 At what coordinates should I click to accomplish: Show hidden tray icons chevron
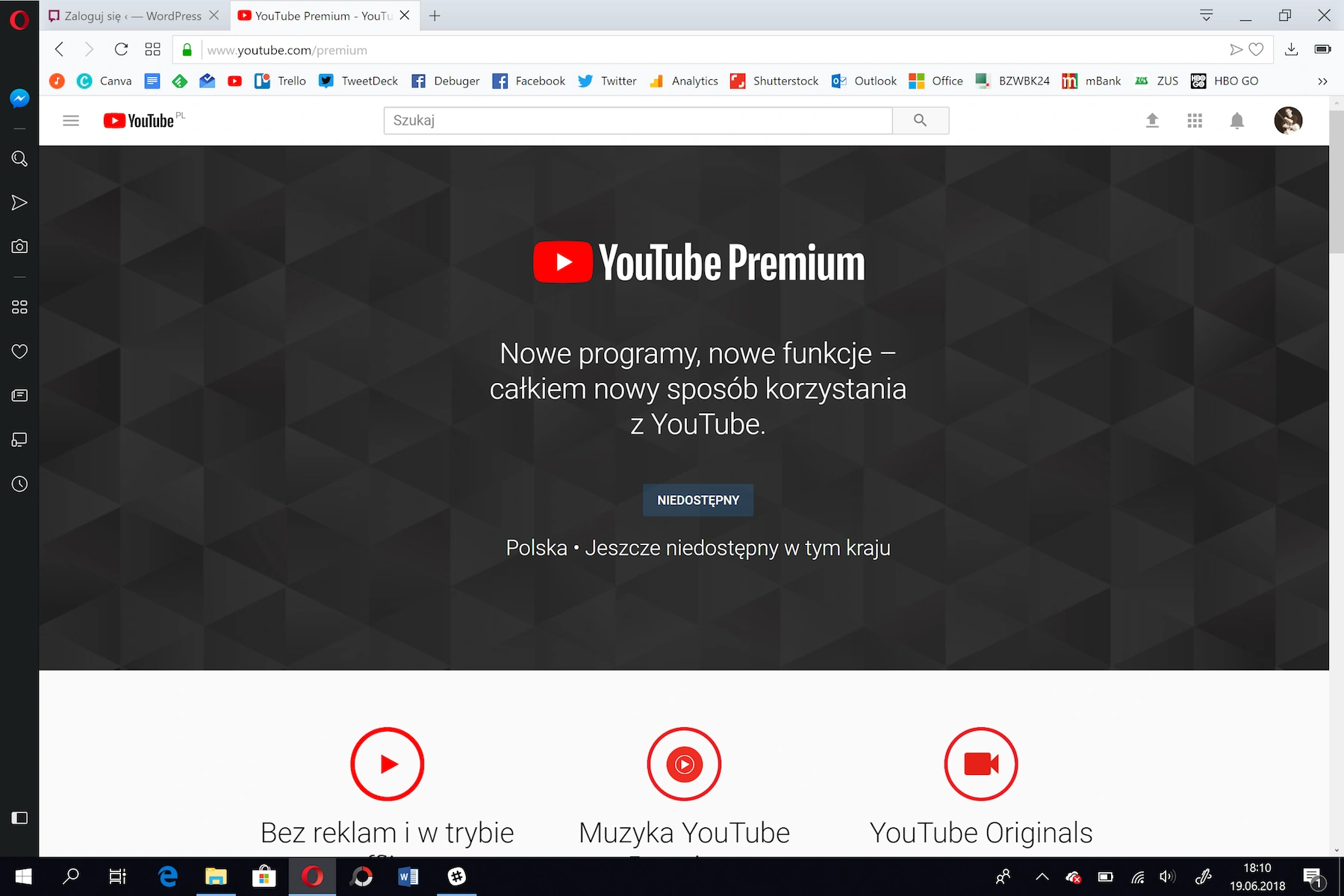pyautogui.click(x=1042, y=877)
